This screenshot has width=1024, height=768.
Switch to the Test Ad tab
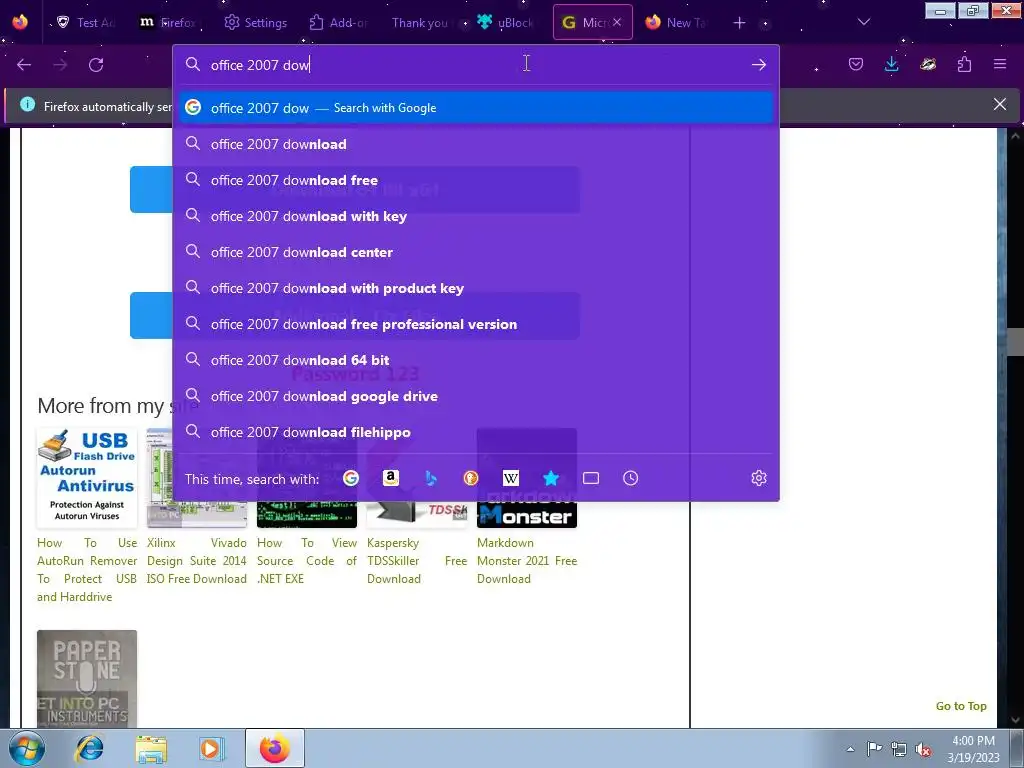(86, 22)
